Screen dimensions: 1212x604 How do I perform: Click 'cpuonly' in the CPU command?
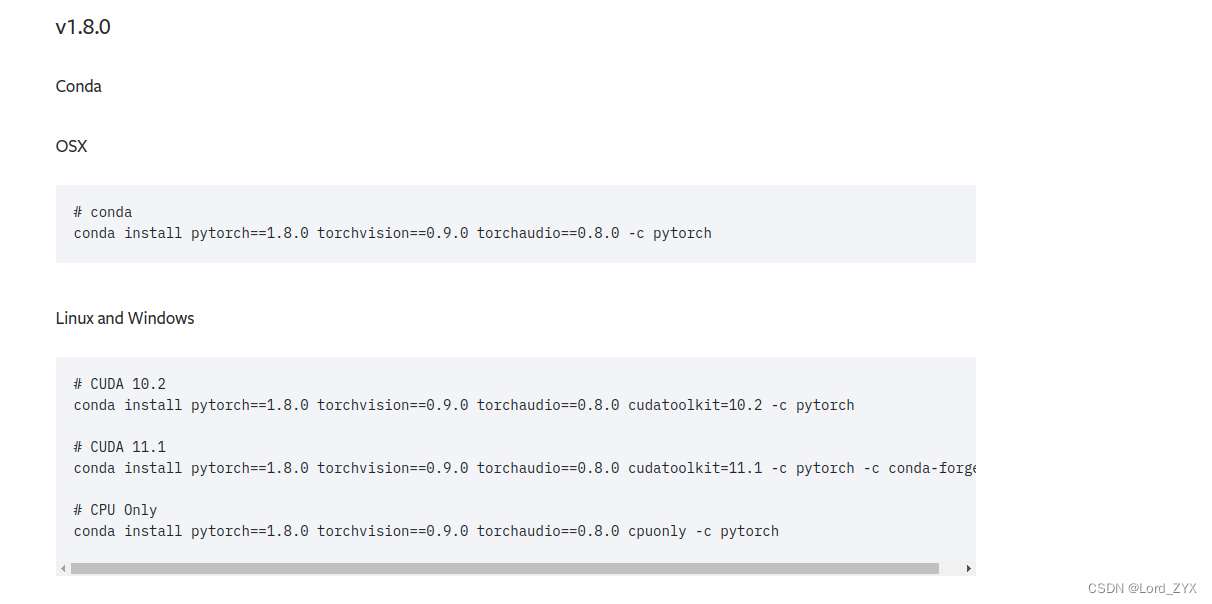coord(657,531)
